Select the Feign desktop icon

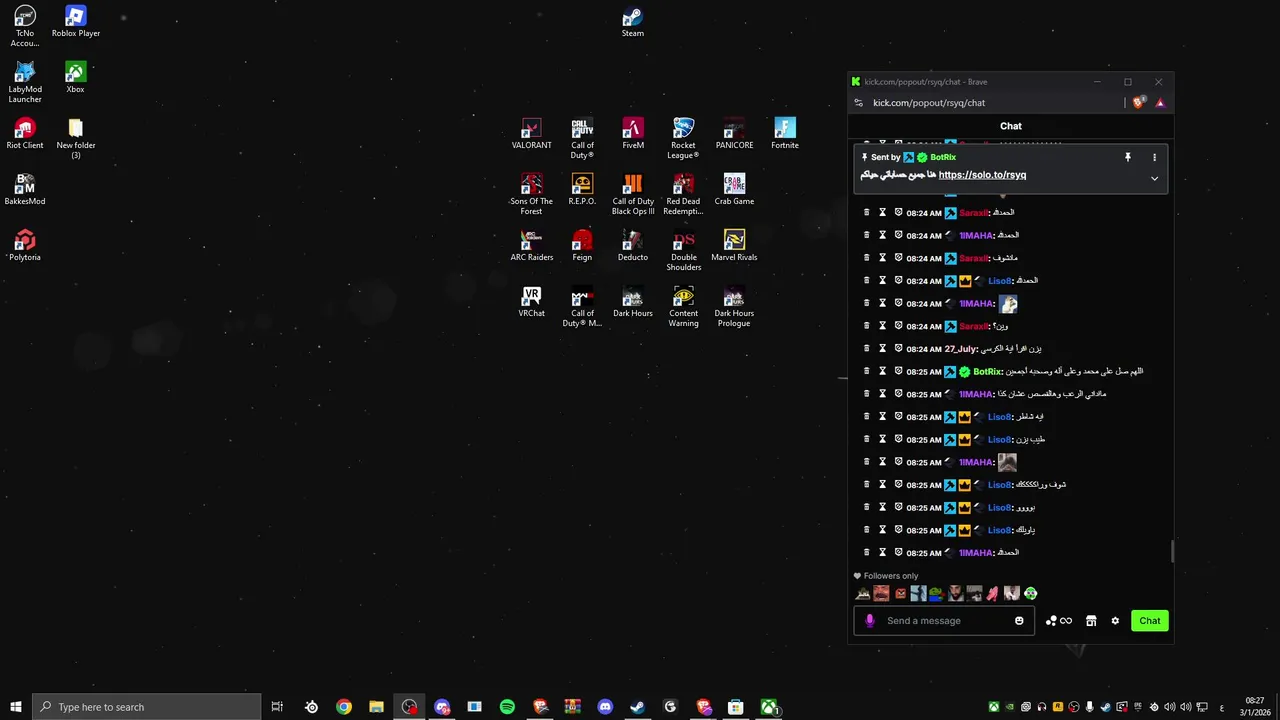pyautogui.click(x=582, y=246)
